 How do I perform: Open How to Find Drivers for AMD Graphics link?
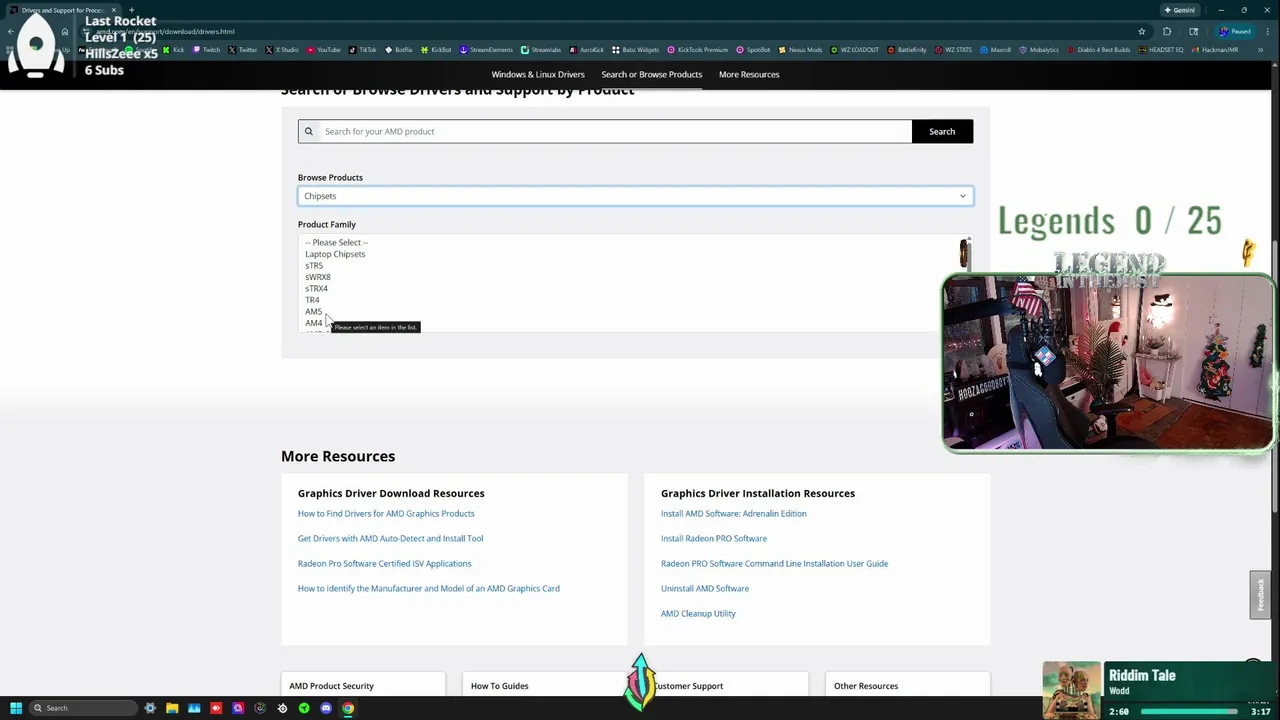click(386, 513)
